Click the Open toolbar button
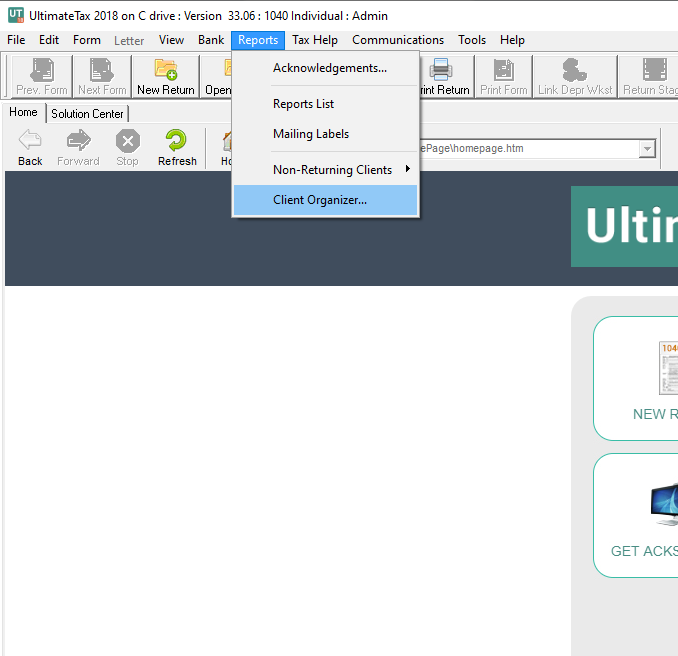This screenshot has width=678, height=656. pyautogui.click(x=217, y=76)
